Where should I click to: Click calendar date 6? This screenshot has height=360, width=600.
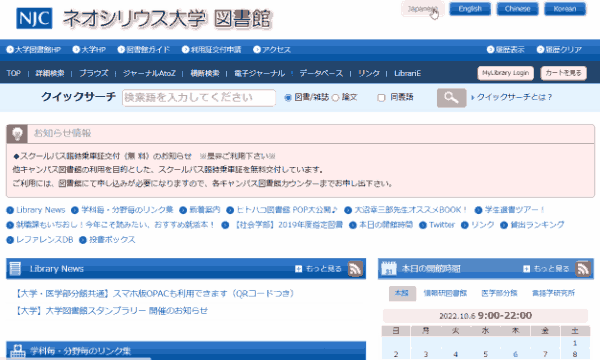coord(515,354)
